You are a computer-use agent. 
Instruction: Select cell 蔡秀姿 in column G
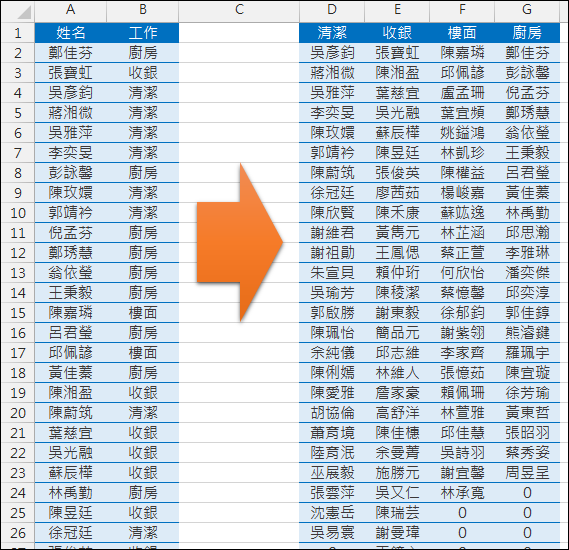527,453
